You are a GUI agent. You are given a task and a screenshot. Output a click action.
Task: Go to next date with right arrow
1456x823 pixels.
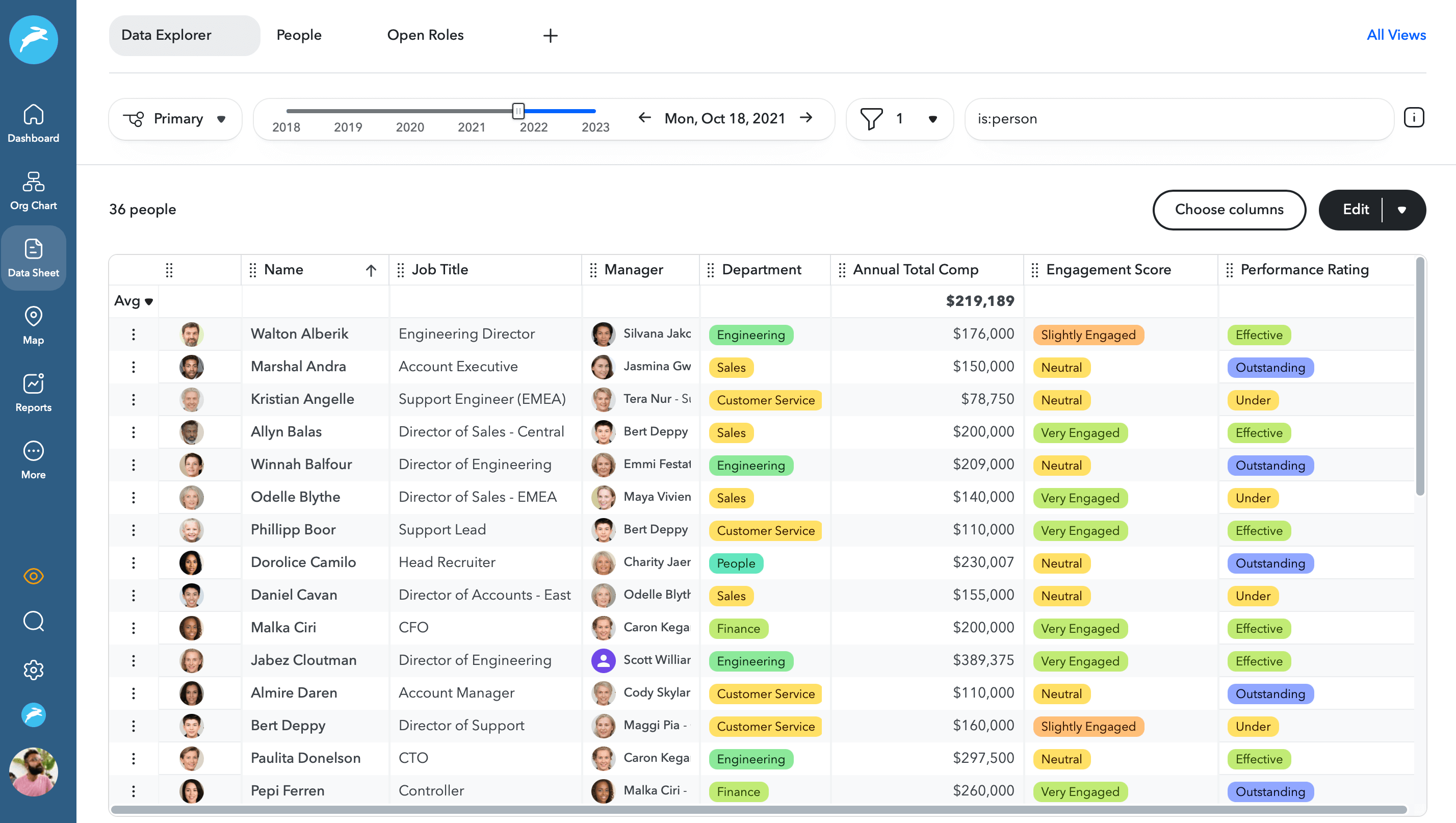point(806,118)
